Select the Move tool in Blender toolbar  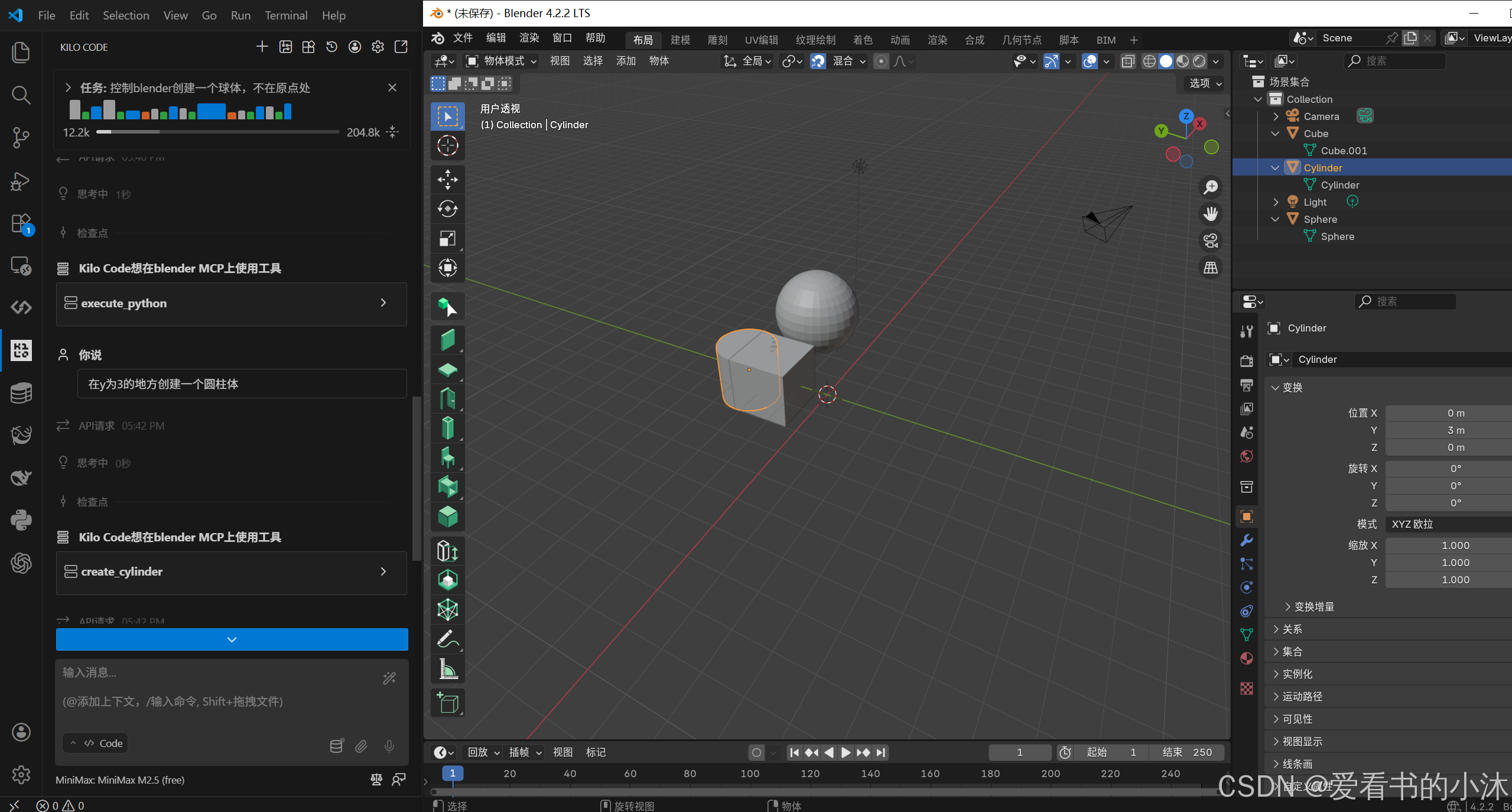447,179
